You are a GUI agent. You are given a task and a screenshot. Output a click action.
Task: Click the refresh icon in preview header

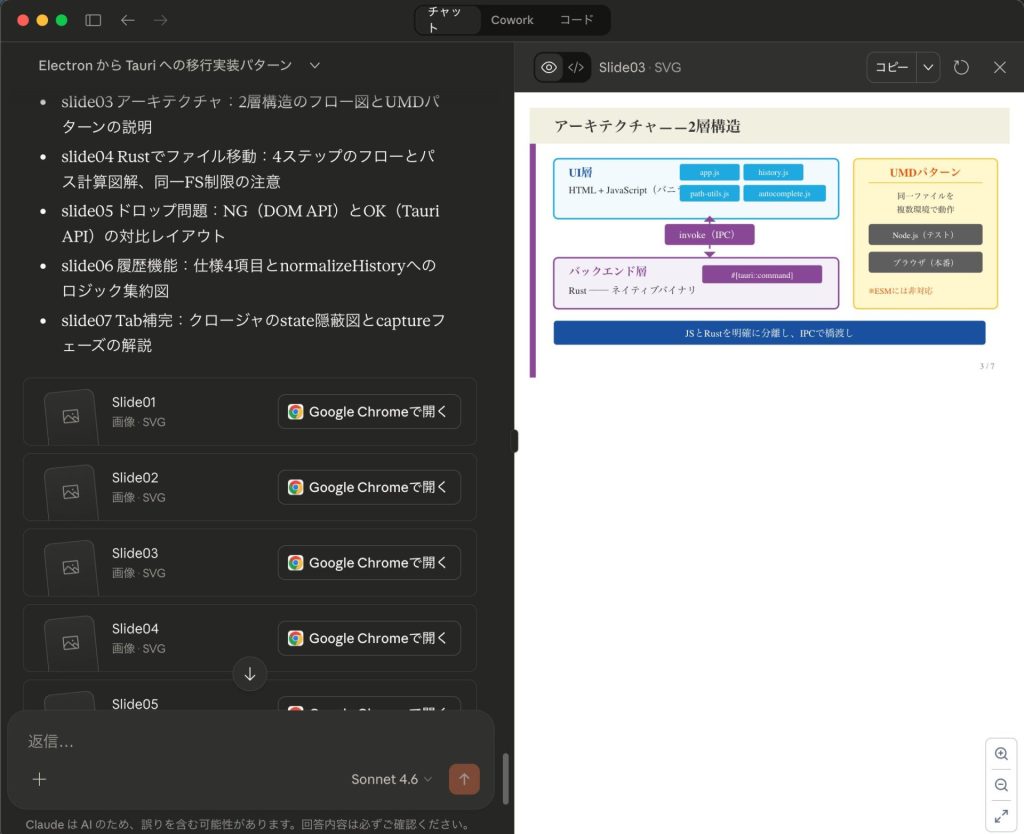[x=961, y=67]
